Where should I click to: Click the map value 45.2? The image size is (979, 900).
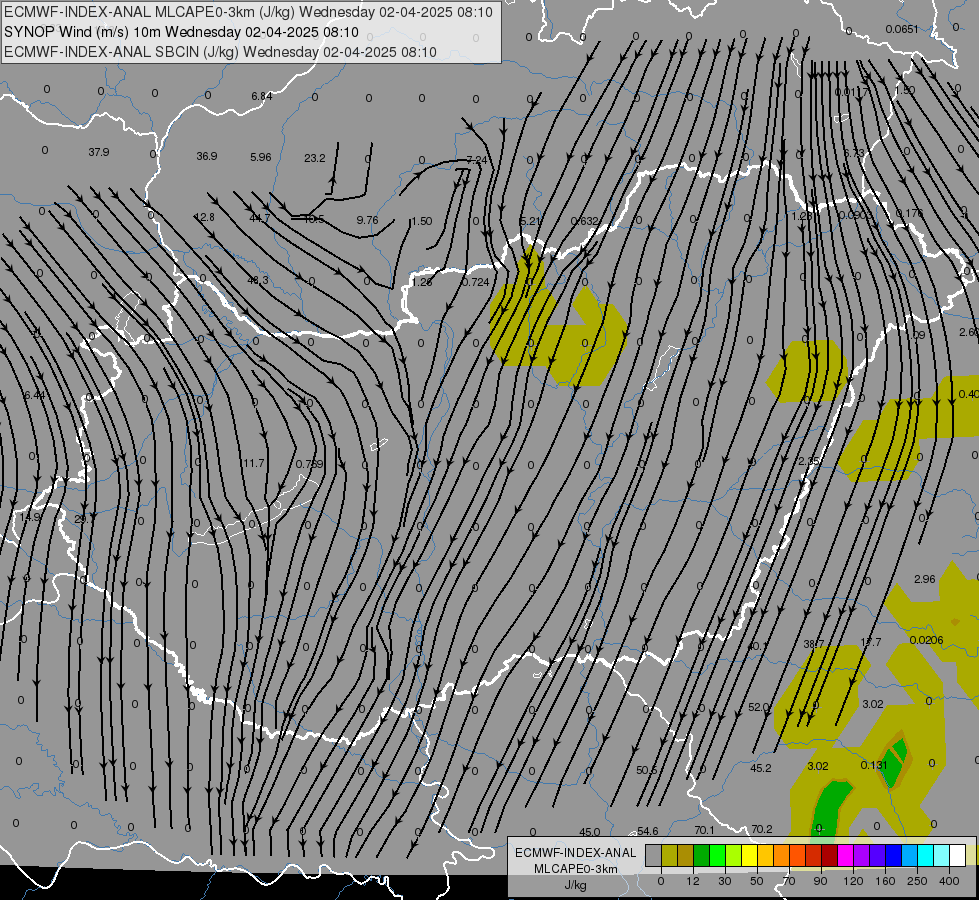(760, 768)
